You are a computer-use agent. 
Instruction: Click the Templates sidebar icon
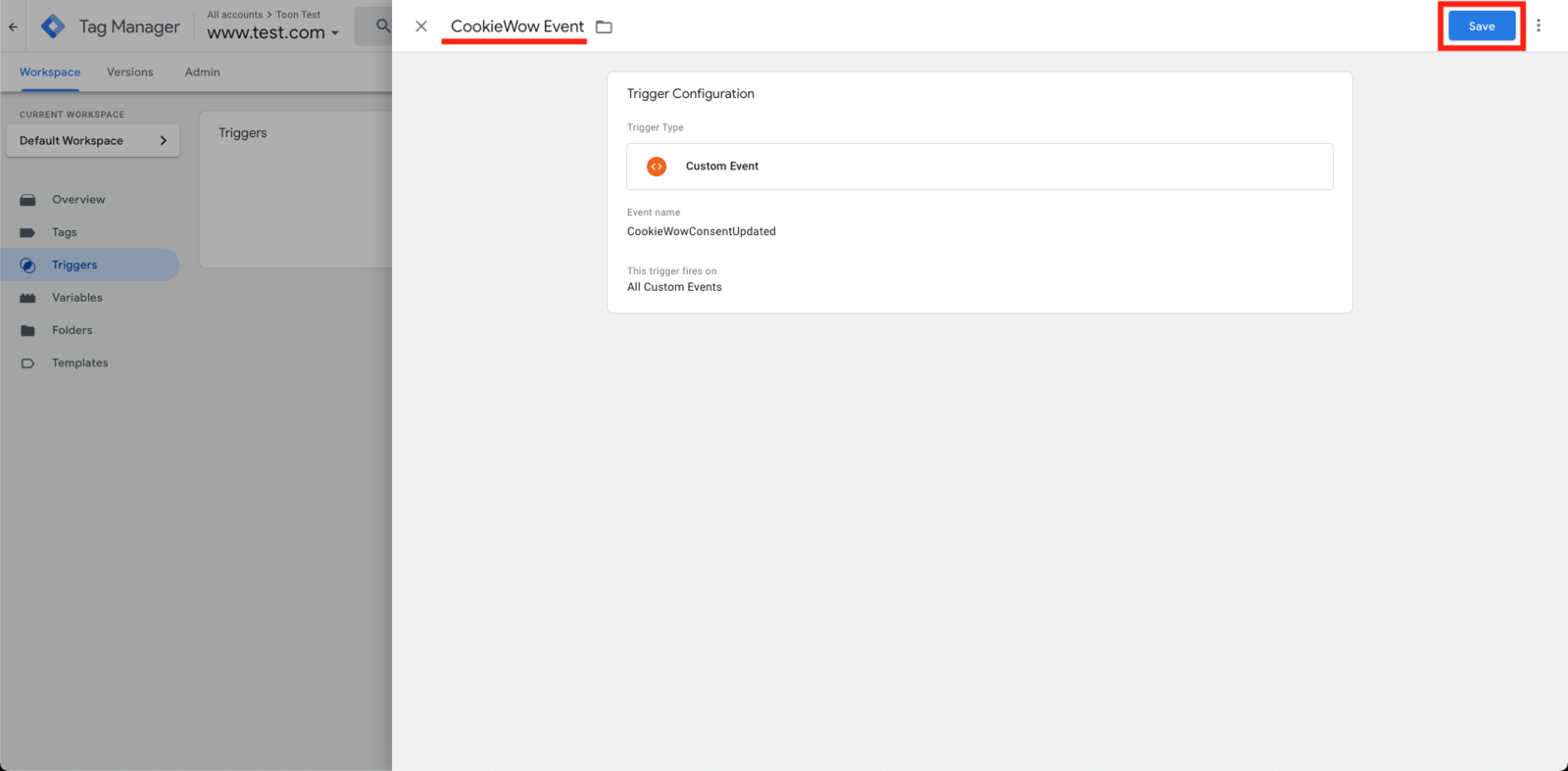(x=28, y=363)
